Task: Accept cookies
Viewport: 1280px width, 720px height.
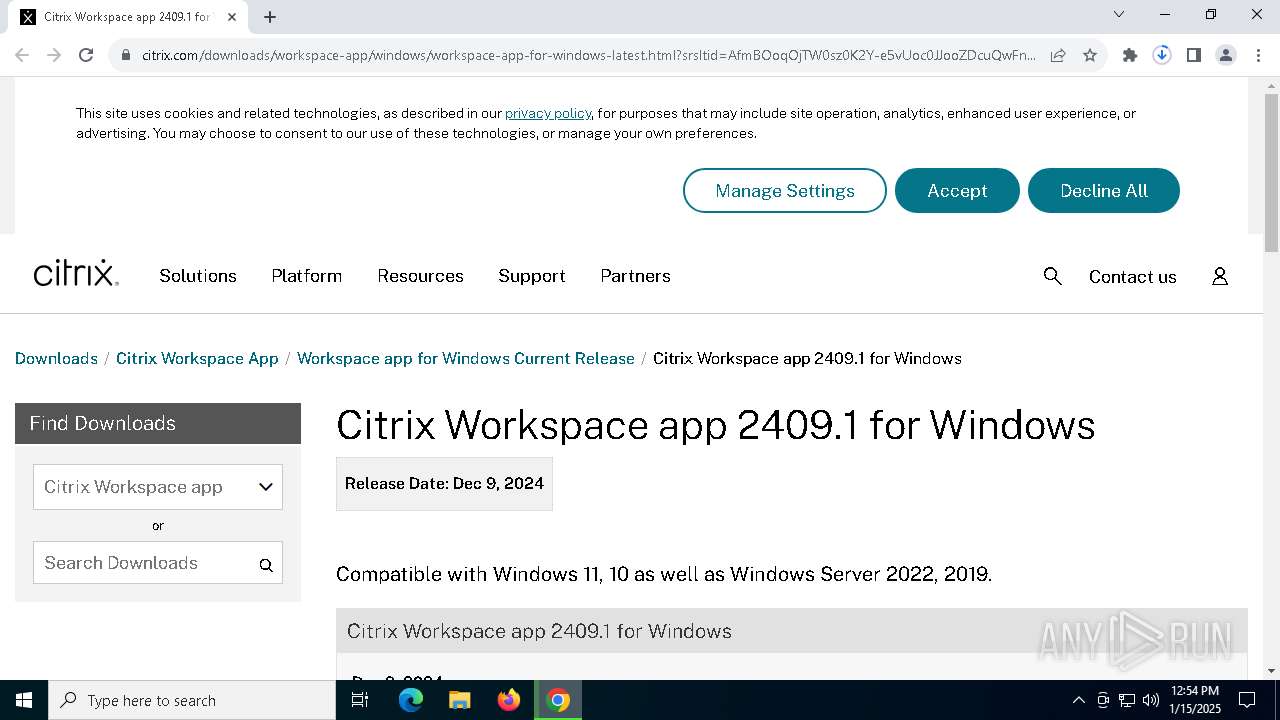Action: point(957,190)
